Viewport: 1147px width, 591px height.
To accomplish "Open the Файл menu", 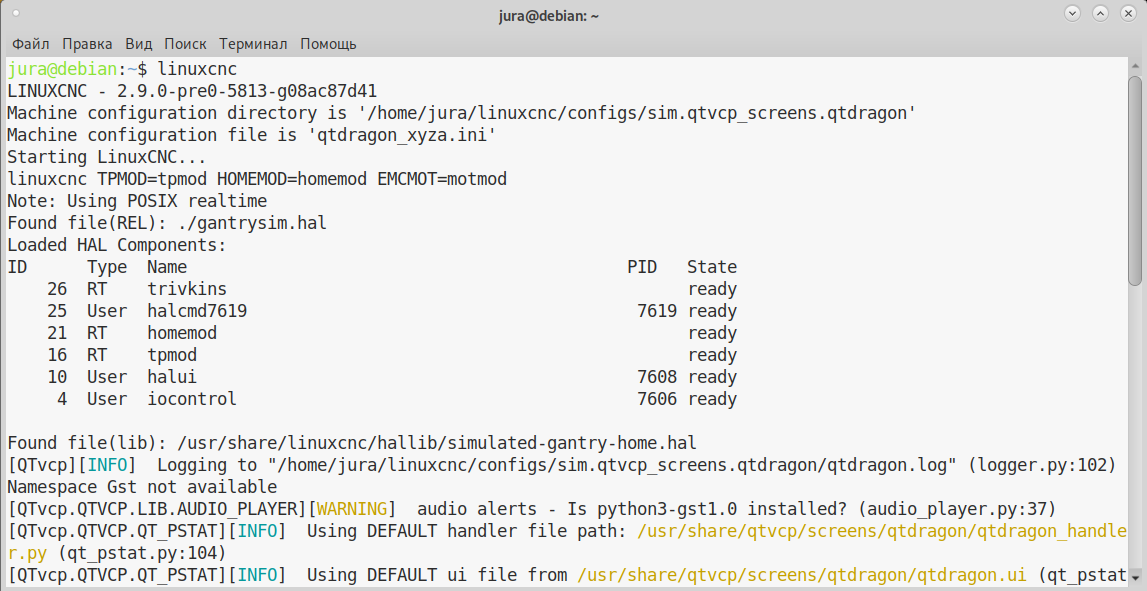I will point(31,44).
